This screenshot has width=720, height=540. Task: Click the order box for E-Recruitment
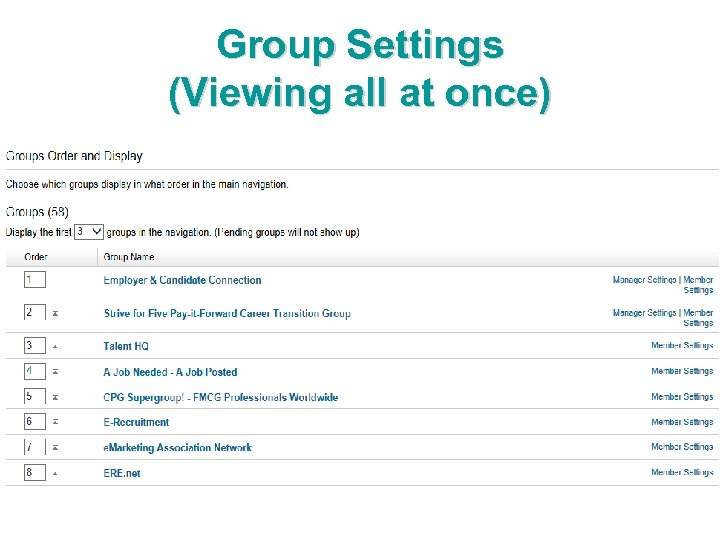coord(35,421)
